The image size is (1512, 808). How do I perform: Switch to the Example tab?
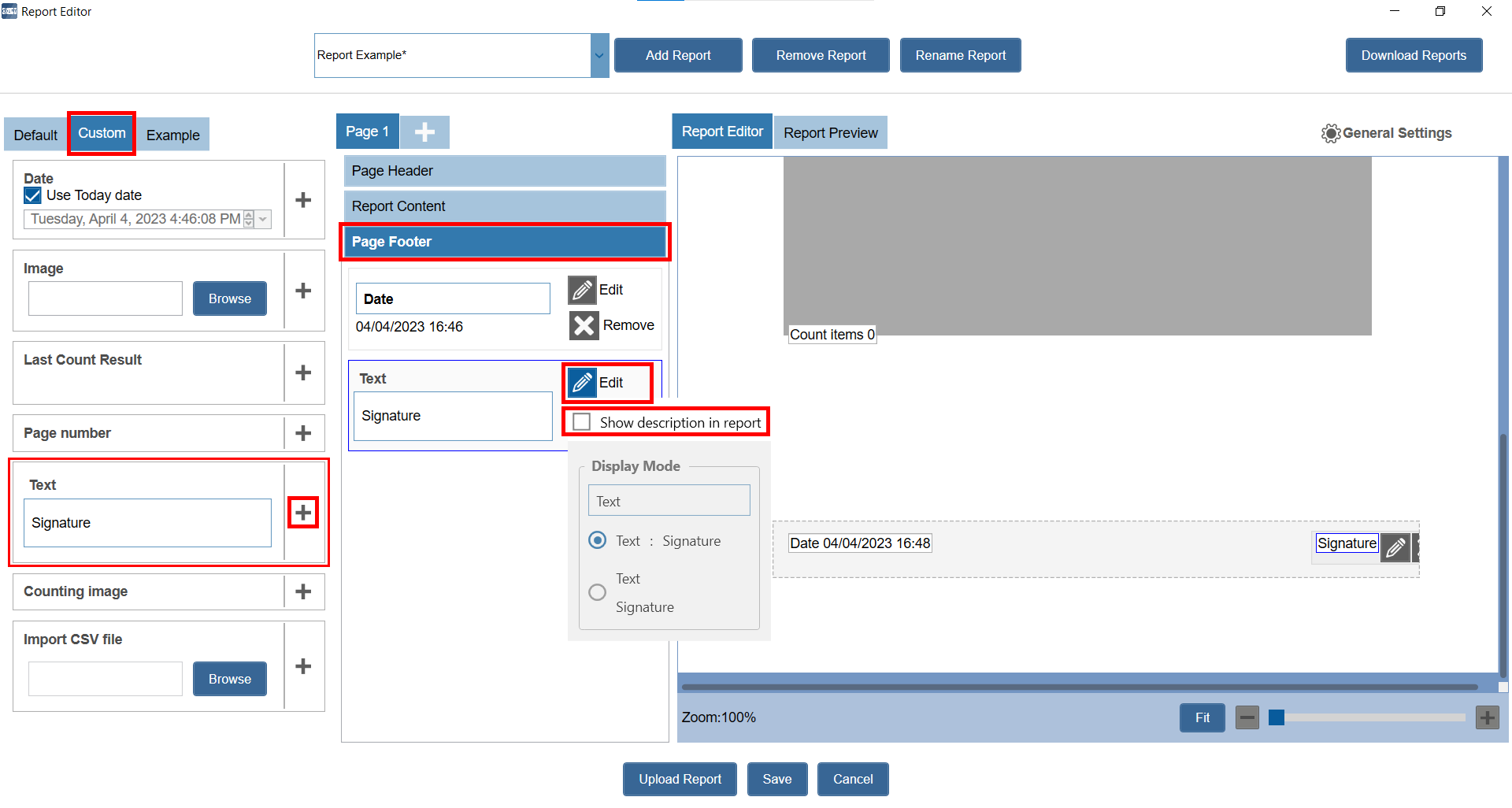[x=172, y=135]
